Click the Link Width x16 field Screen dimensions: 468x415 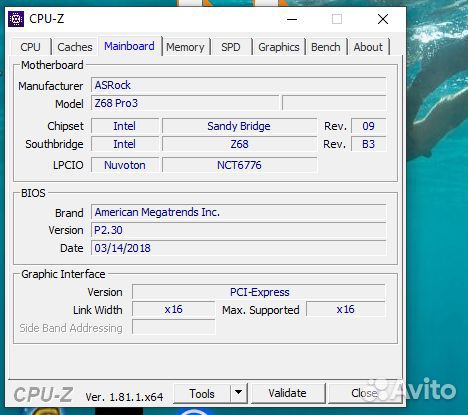(173, 310)
